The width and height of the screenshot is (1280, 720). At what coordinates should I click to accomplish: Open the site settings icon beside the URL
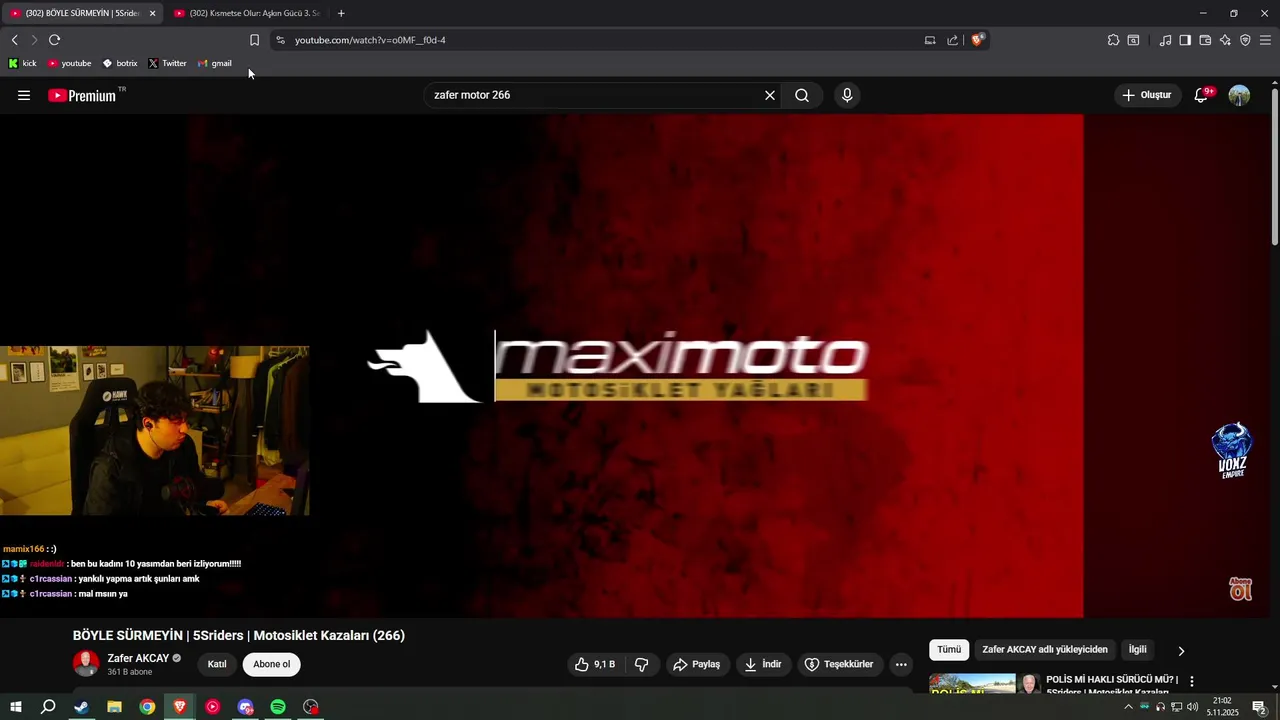(281, 40)
